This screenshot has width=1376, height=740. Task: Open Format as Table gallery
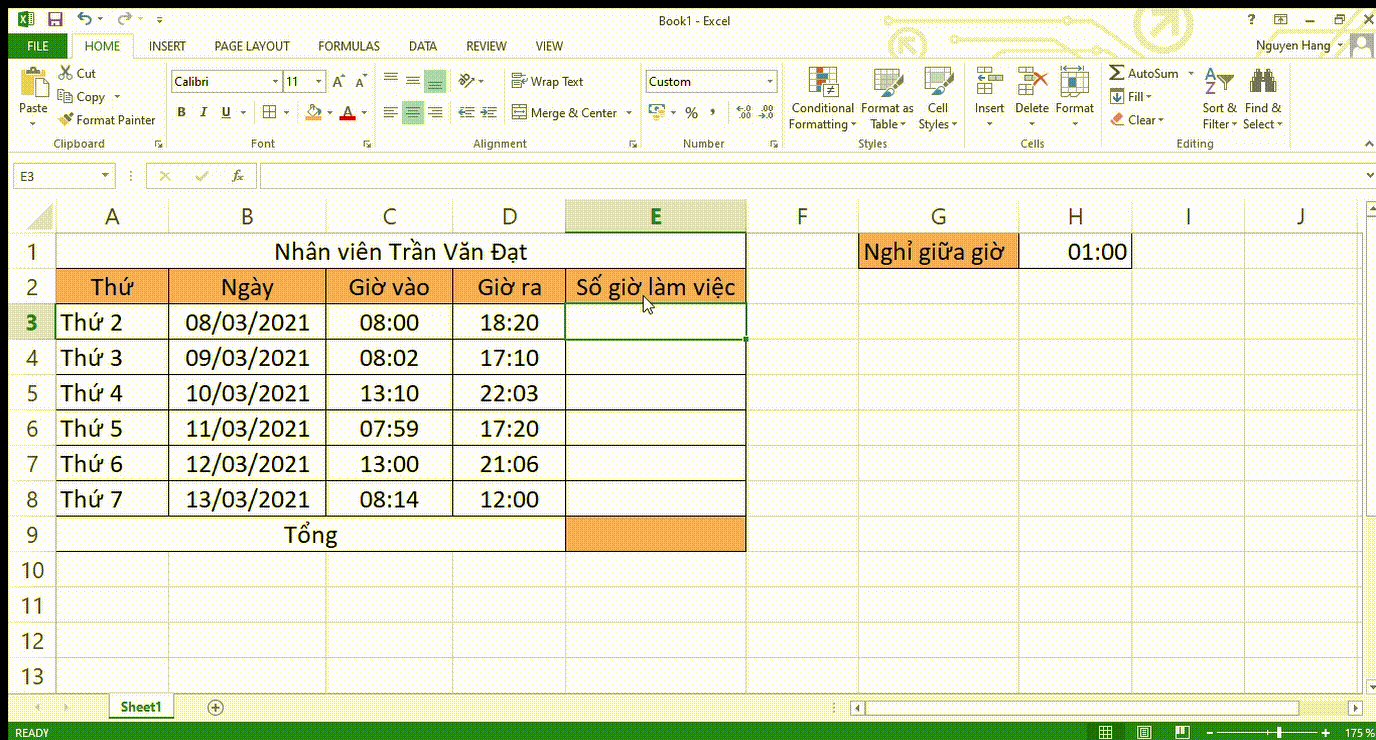pos(887,98)
